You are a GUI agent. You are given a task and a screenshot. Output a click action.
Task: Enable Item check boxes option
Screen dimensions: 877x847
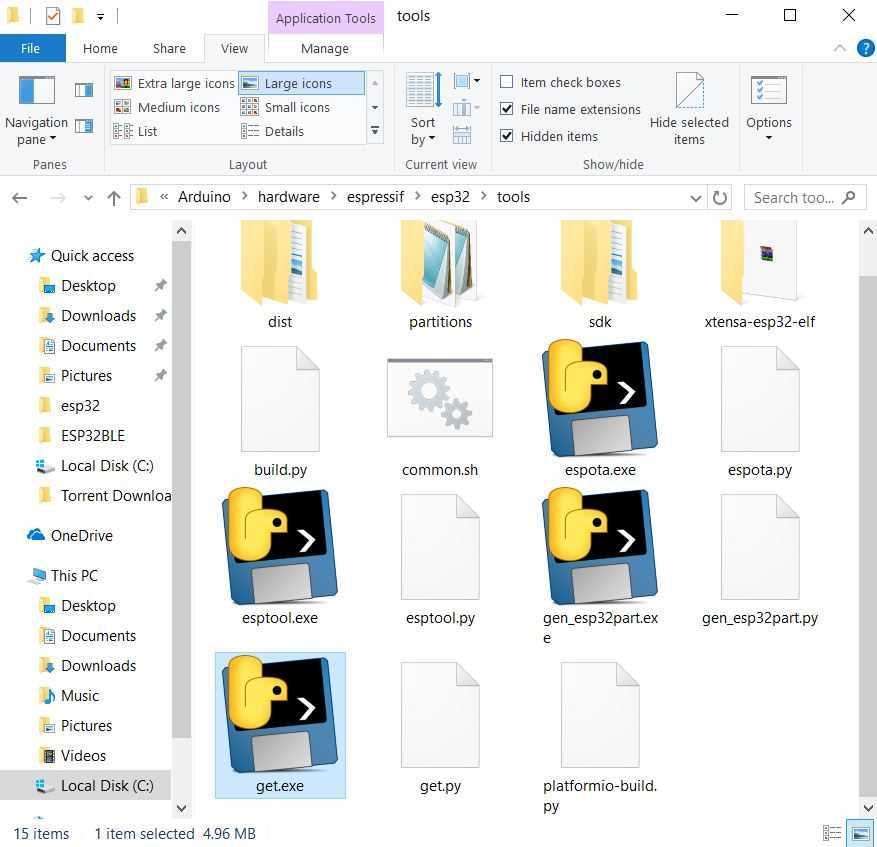[507, 82]
